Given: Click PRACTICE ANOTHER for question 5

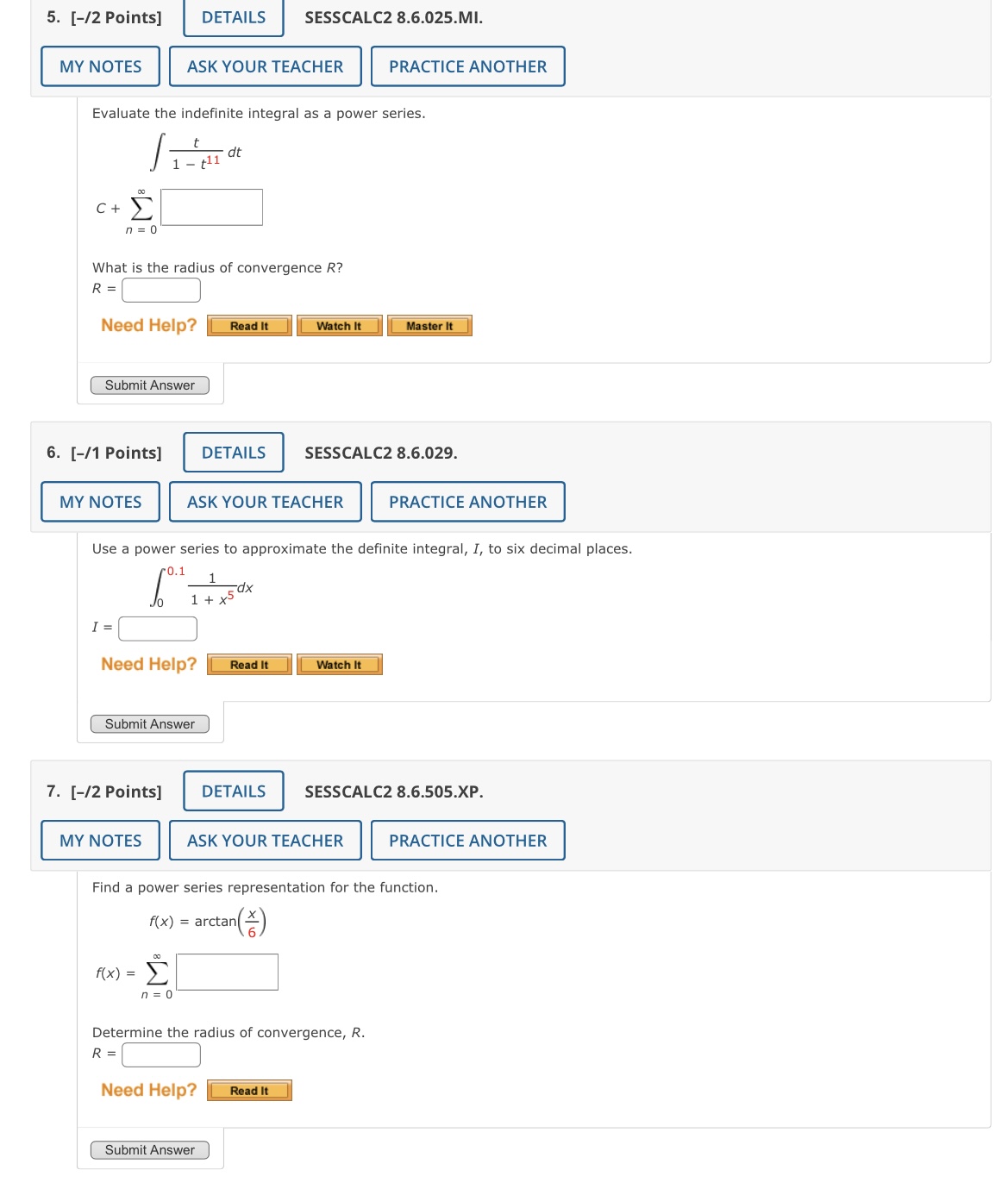Looking at the screenshot, I should [466, 66].
